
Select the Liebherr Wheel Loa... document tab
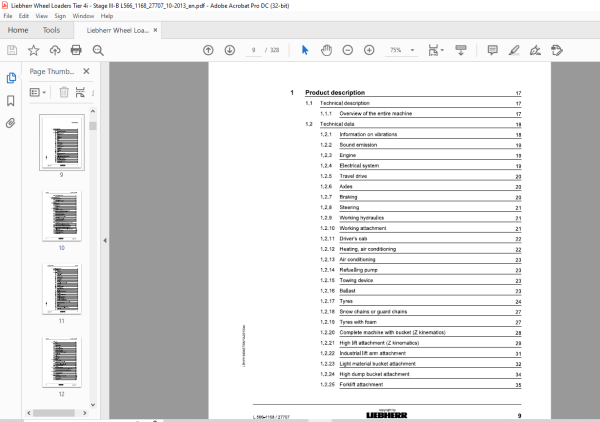(117, 30)
